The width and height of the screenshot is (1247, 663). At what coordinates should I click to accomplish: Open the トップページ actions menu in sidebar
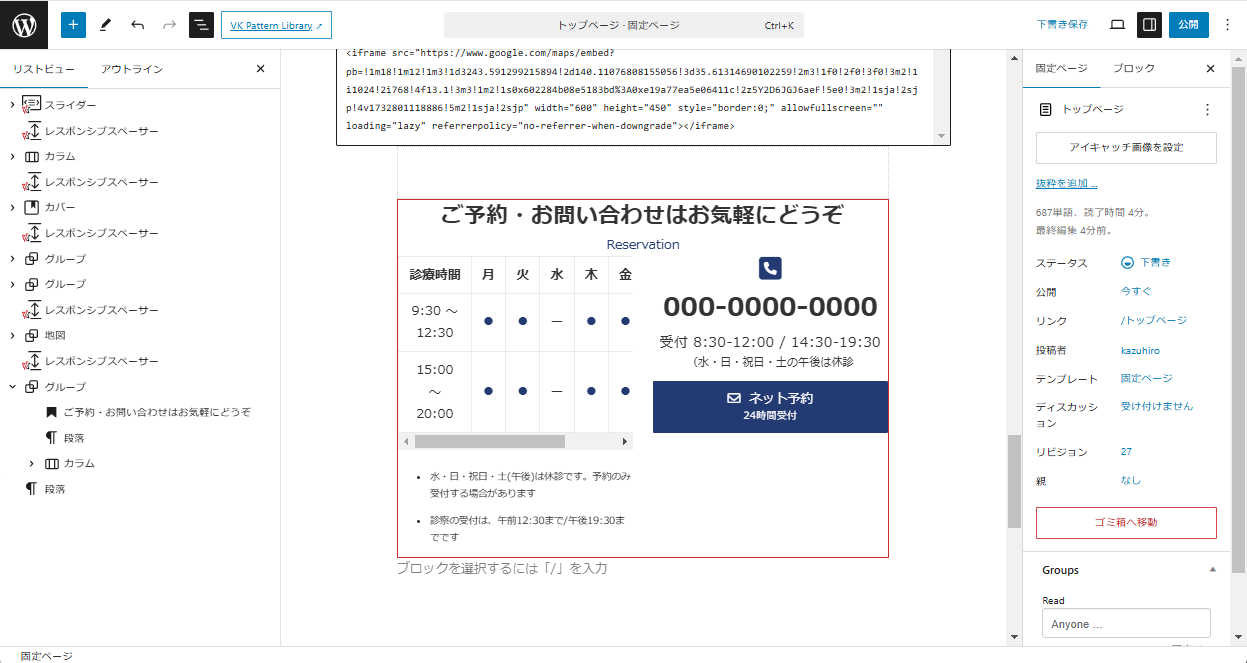click(x=1207, y=110)
